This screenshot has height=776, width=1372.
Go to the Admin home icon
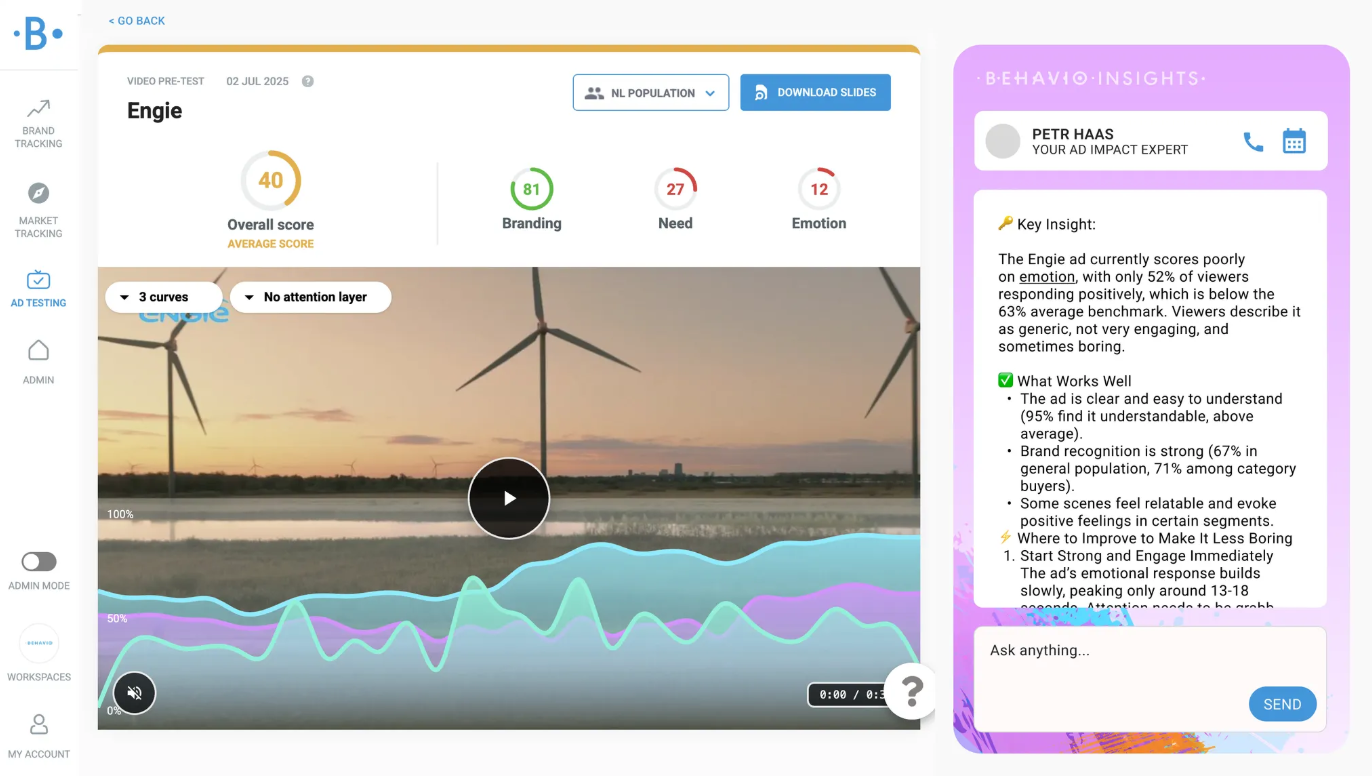pyautogui.click(x=38, y=350)
